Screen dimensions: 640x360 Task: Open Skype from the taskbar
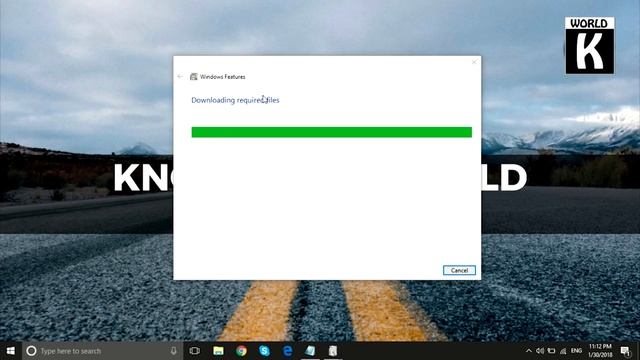[264, 351]
